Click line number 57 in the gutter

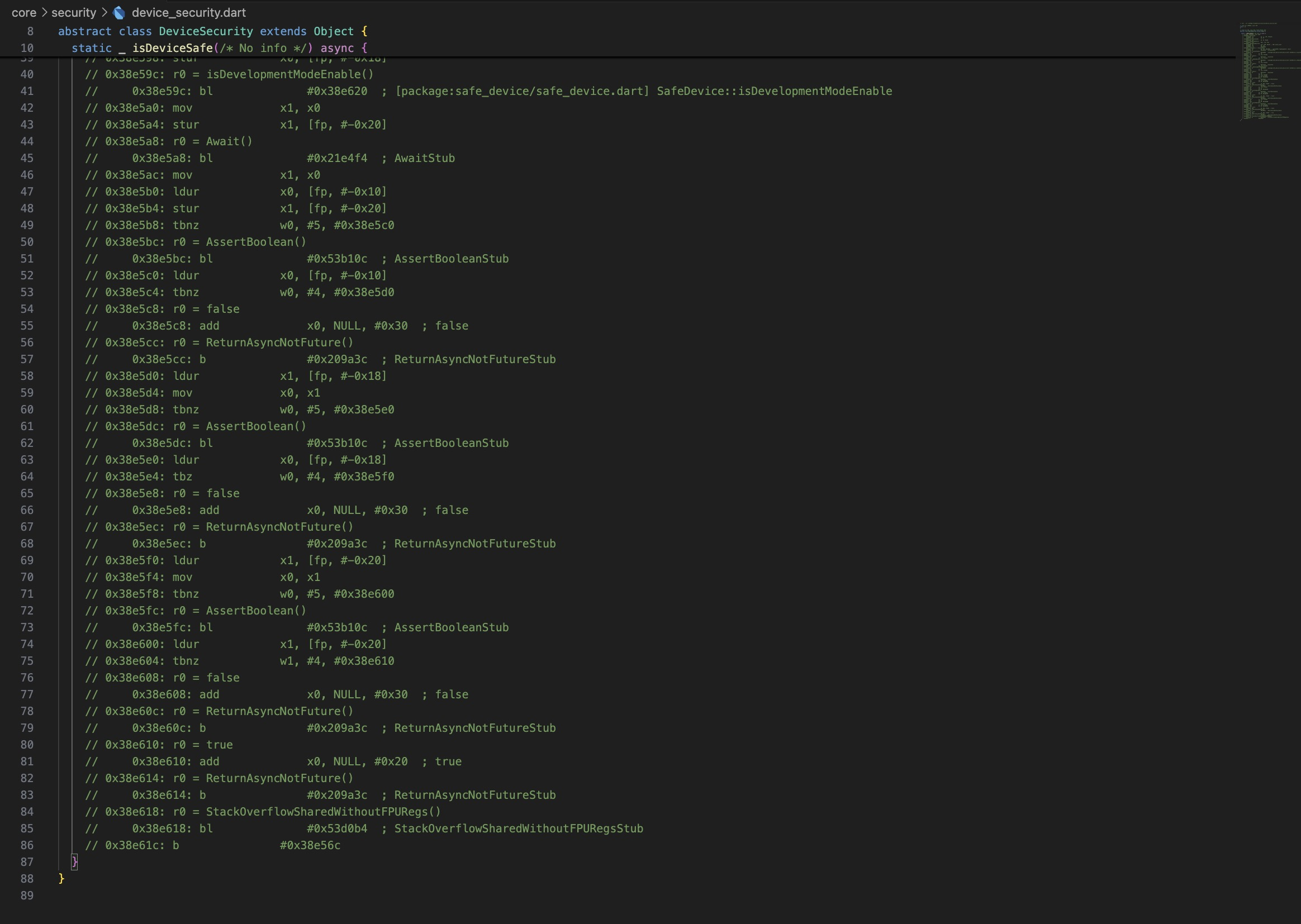click(27, 360)
